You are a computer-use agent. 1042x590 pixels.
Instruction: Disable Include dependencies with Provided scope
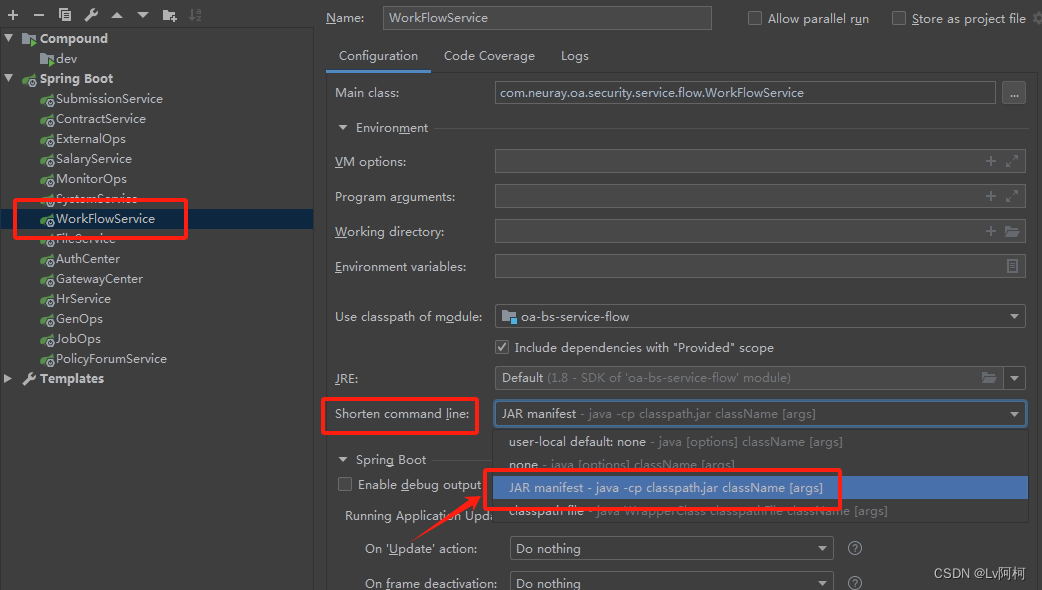(501, 348)
